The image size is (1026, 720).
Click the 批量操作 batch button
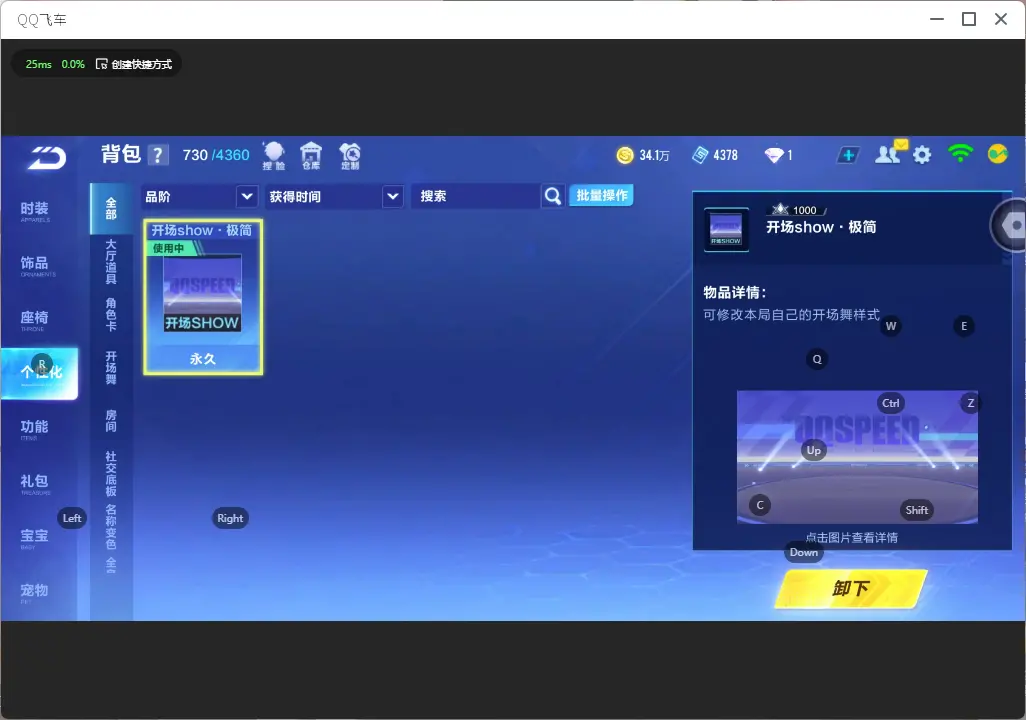[x=601, y=195]
